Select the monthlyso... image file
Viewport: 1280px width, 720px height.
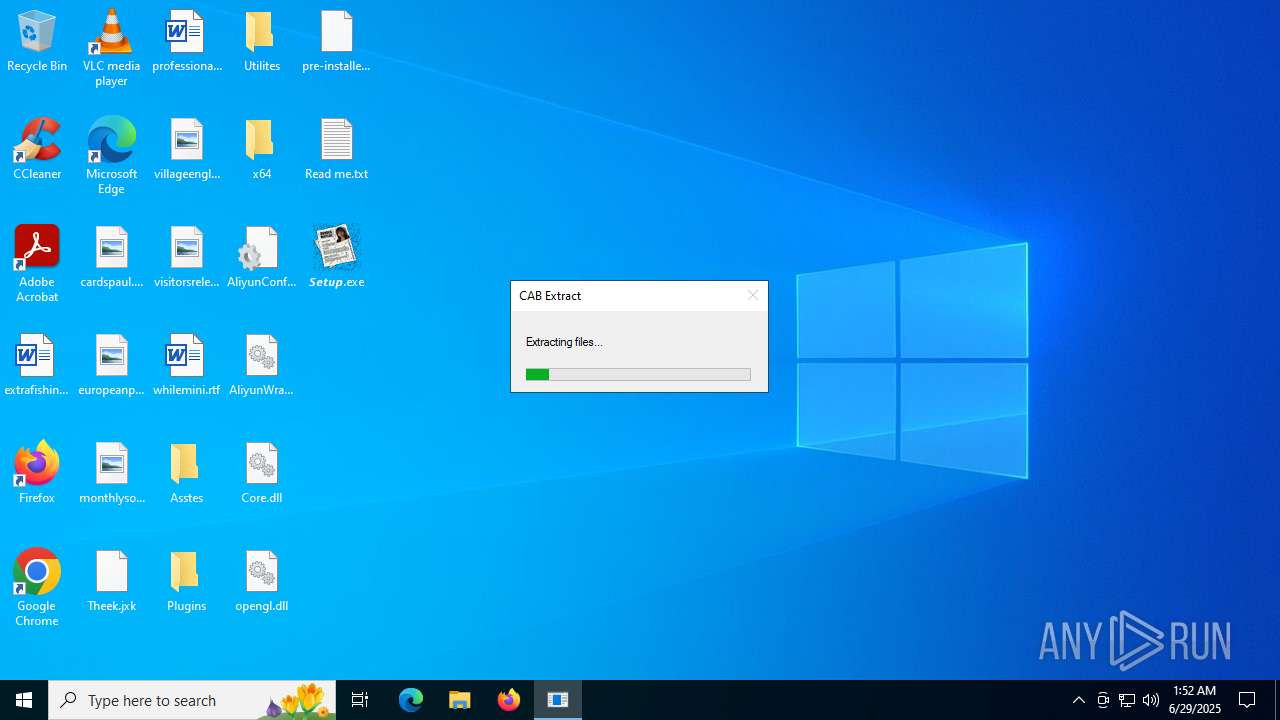click(x=111, y=473)
